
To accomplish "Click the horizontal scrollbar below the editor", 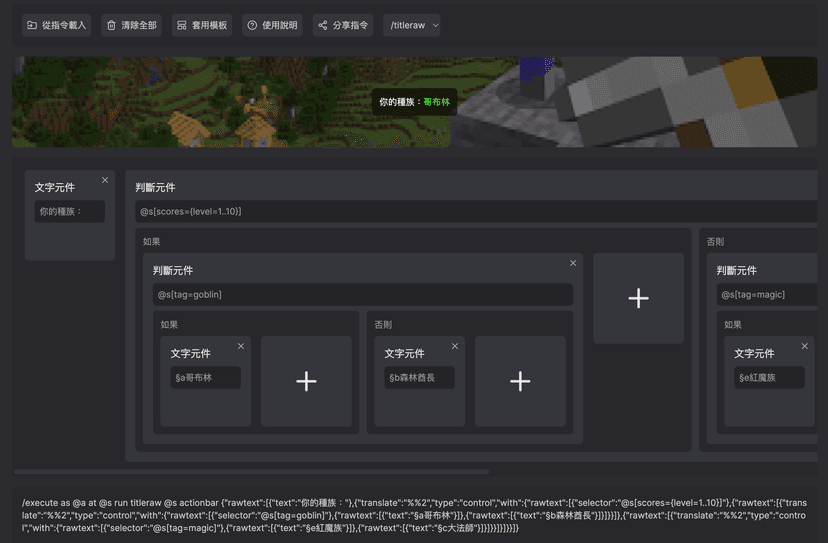I will tap(251, 472).
